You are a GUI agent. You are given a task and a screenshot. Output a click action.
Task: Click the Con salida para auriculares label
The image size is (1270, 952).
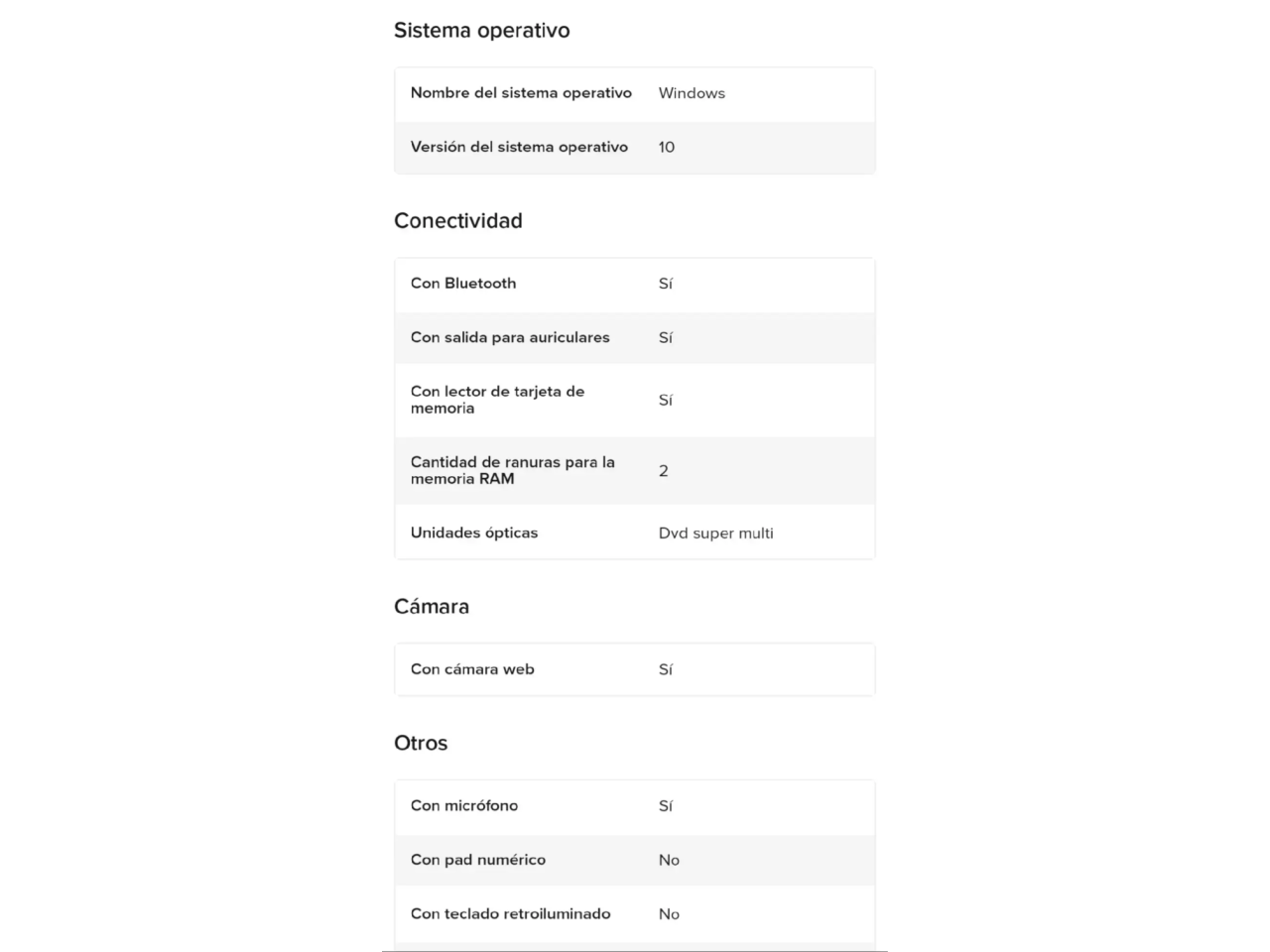(510, 337)
